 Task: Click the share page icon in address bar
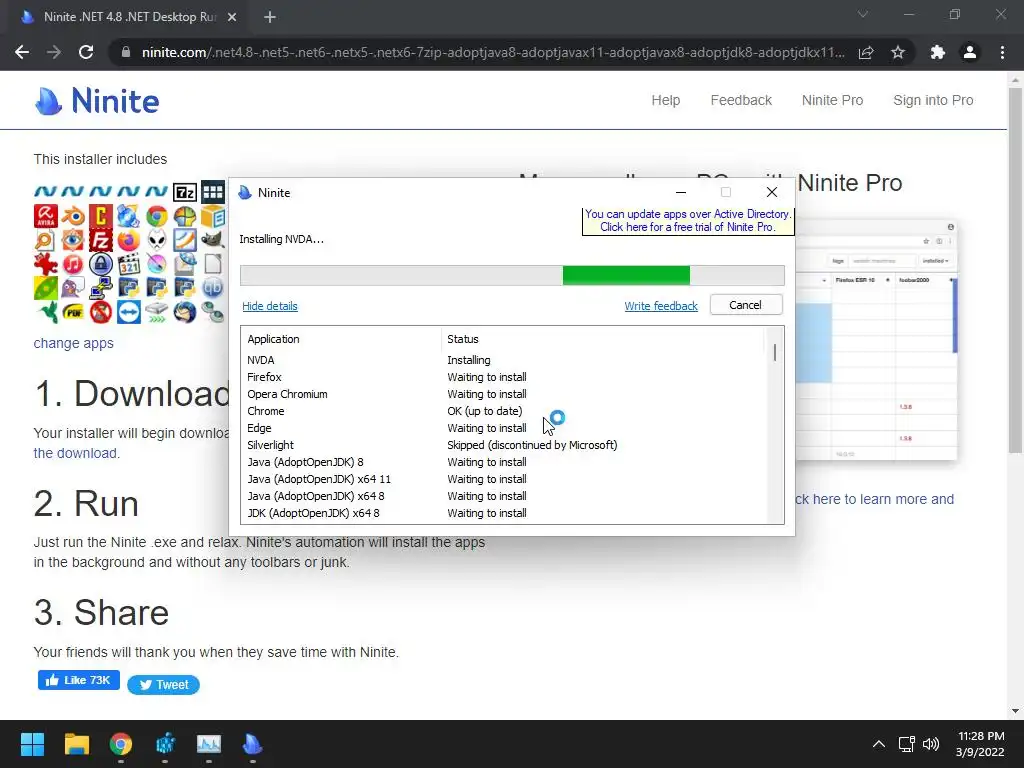click(x=866, y=52)
